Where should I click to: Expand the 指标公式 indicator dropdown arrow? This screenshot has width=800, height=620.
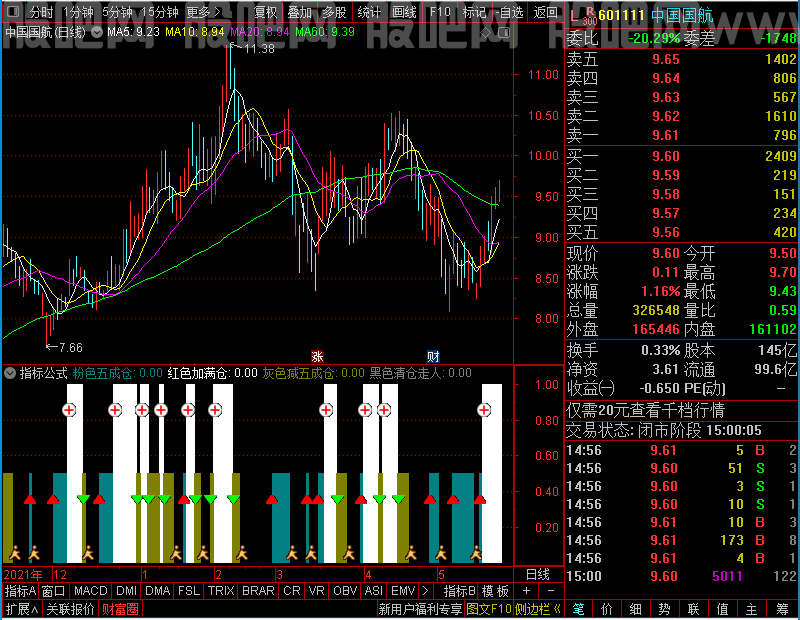pyautogui.click(x=10, y=373)
